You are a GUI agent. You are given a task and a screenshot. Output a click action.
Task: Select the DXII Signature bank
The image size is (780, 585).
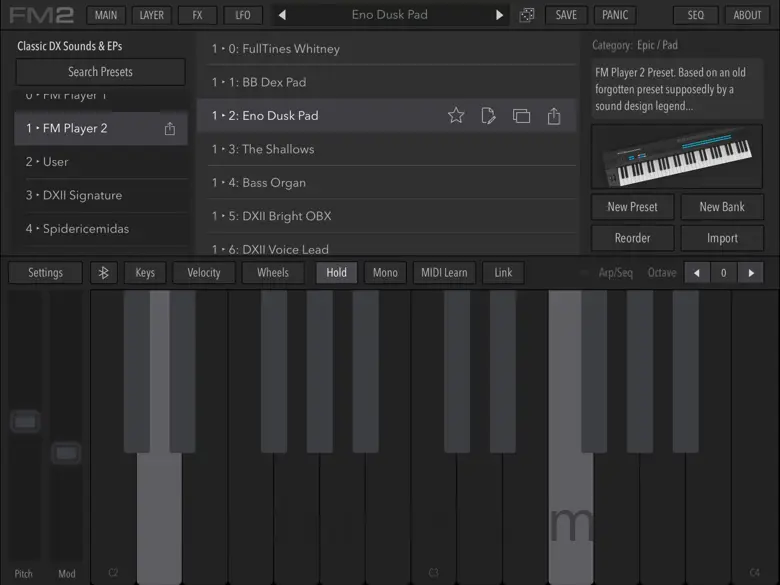101,195
